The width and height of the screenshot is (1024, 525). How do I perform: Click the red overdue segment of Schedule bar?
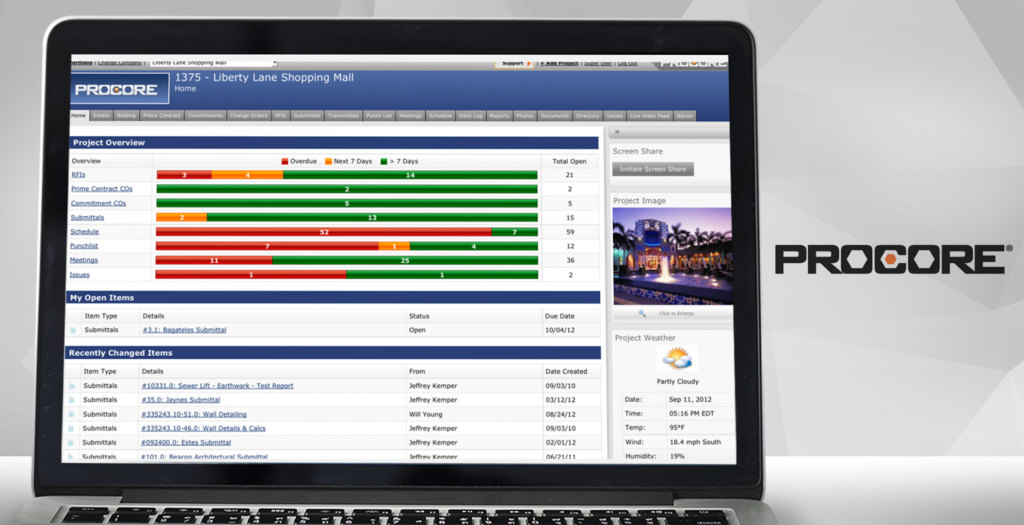(x=323, y=231)
